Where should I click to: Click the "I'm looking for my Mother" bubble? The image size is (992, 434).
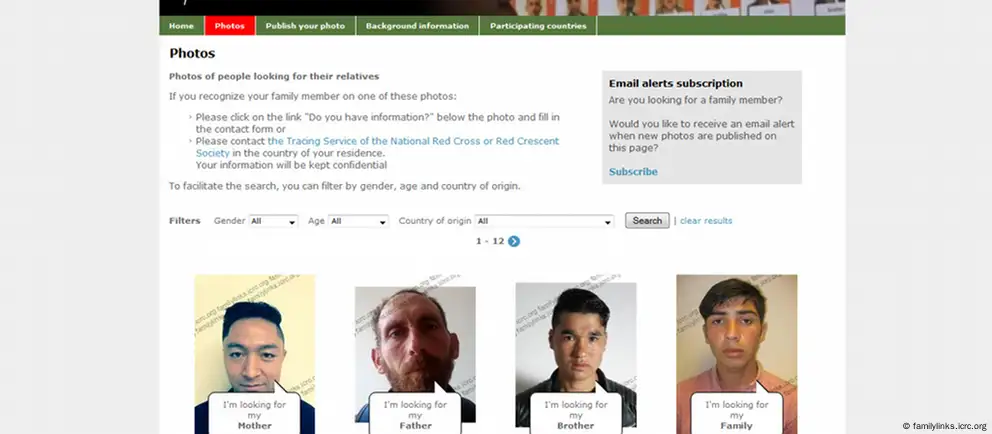254,414
